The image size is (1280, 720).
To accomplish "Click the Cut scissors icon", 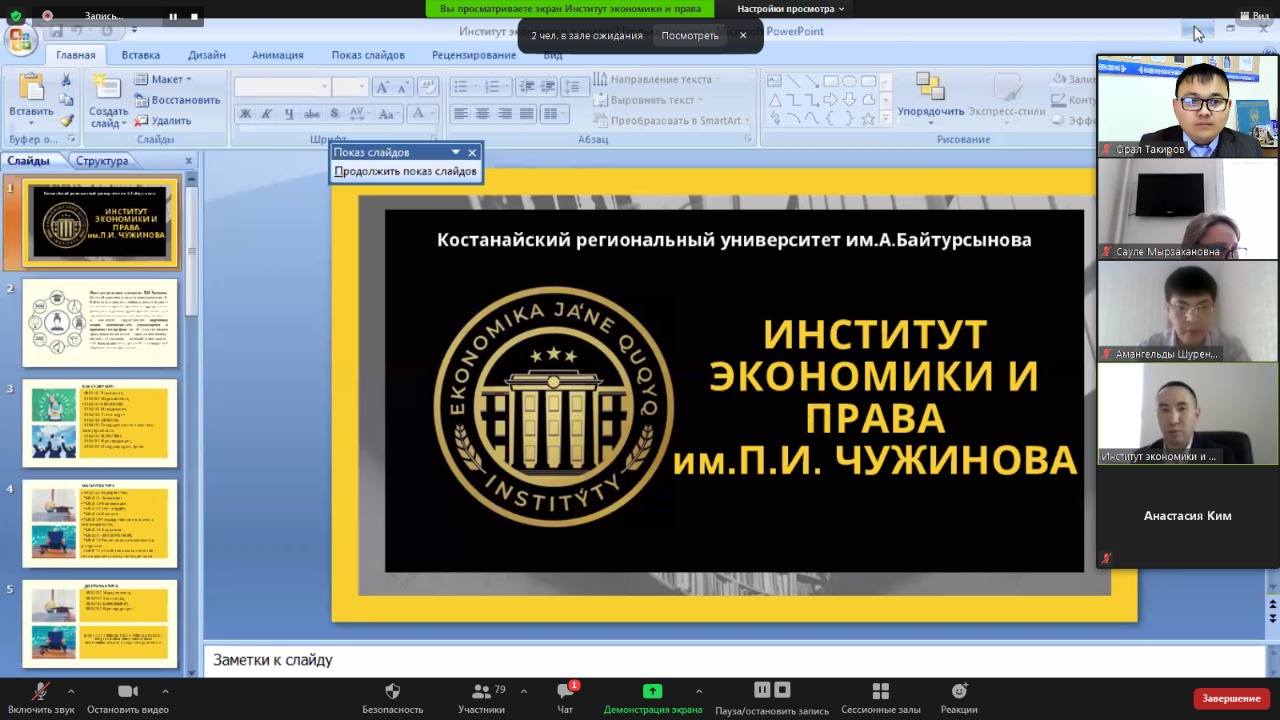I will tap(66, 80).
